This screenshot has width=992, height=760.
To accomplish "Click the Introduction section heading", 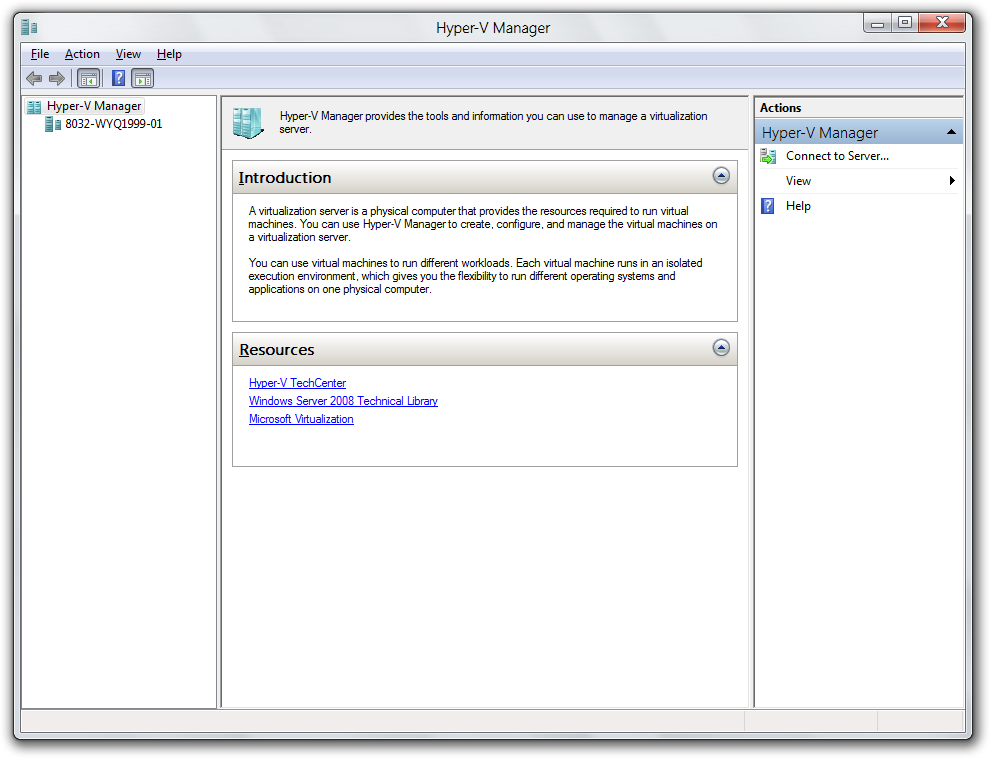I will point(285,178).
